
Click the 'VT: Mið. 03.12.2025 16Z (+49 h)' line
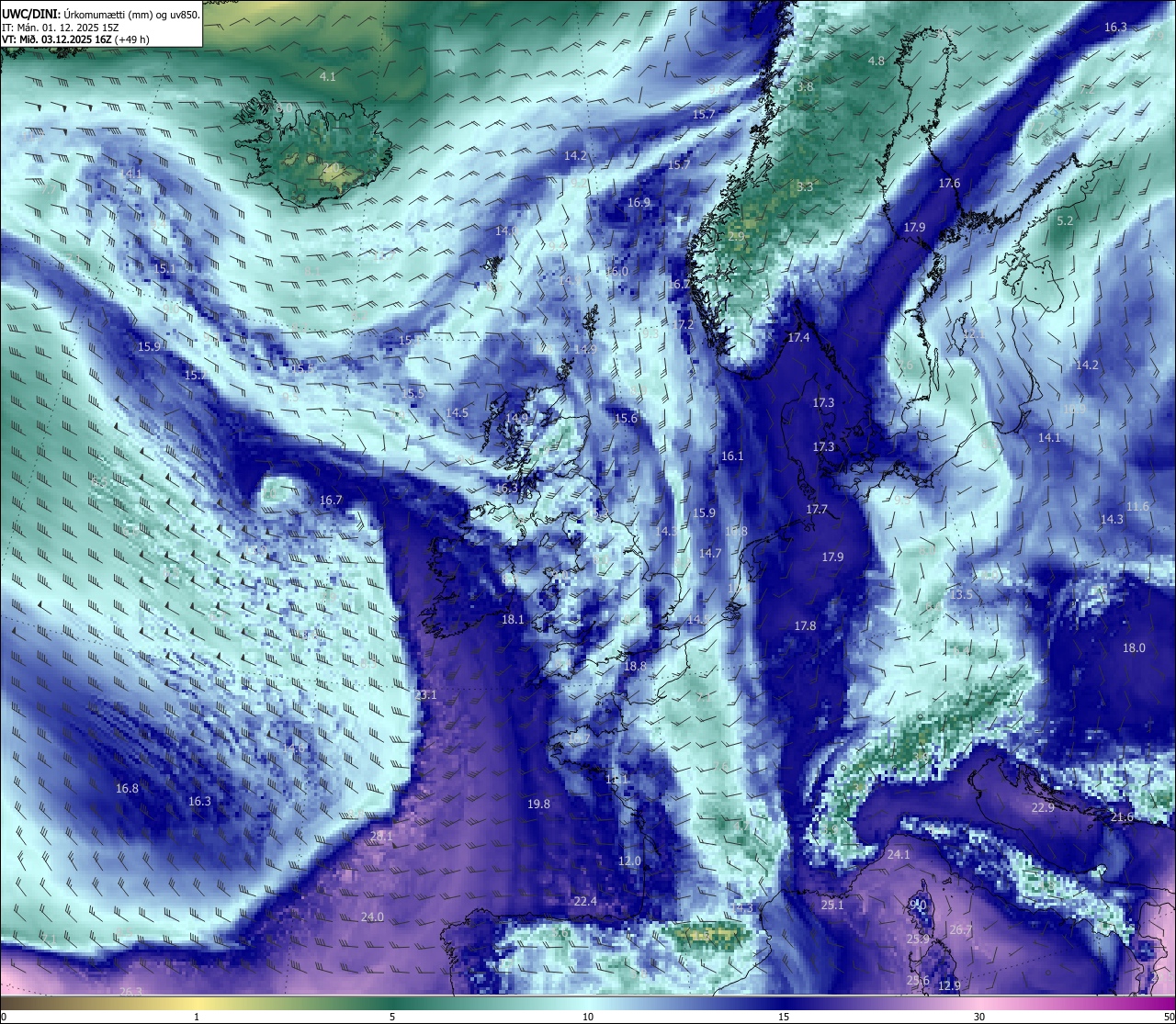75,39
